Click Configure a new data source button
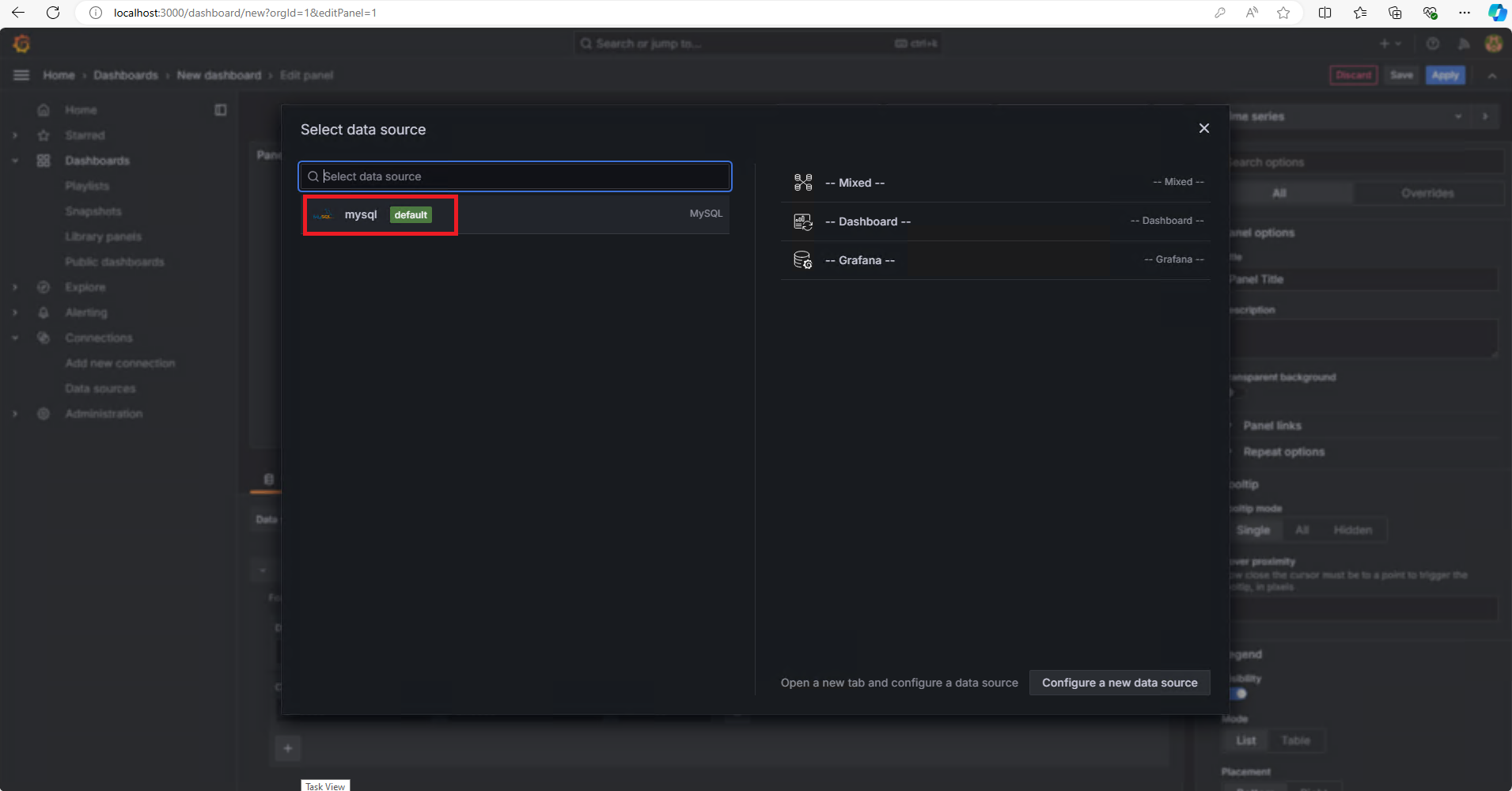Screen dimensions: 1512x791 [1120, 683]
